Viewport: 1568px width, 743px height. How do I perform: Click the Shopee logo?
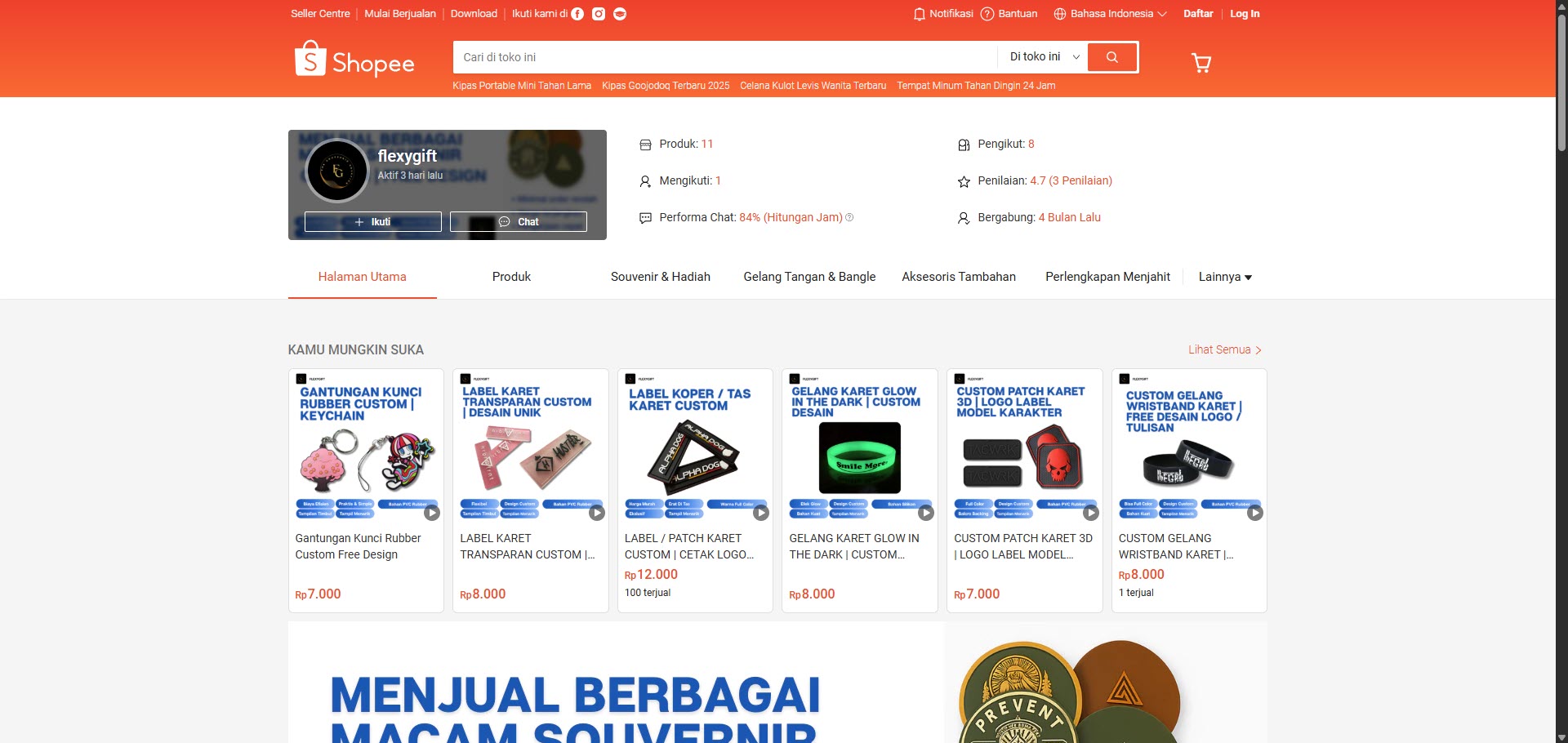click(x=354, y=60)
